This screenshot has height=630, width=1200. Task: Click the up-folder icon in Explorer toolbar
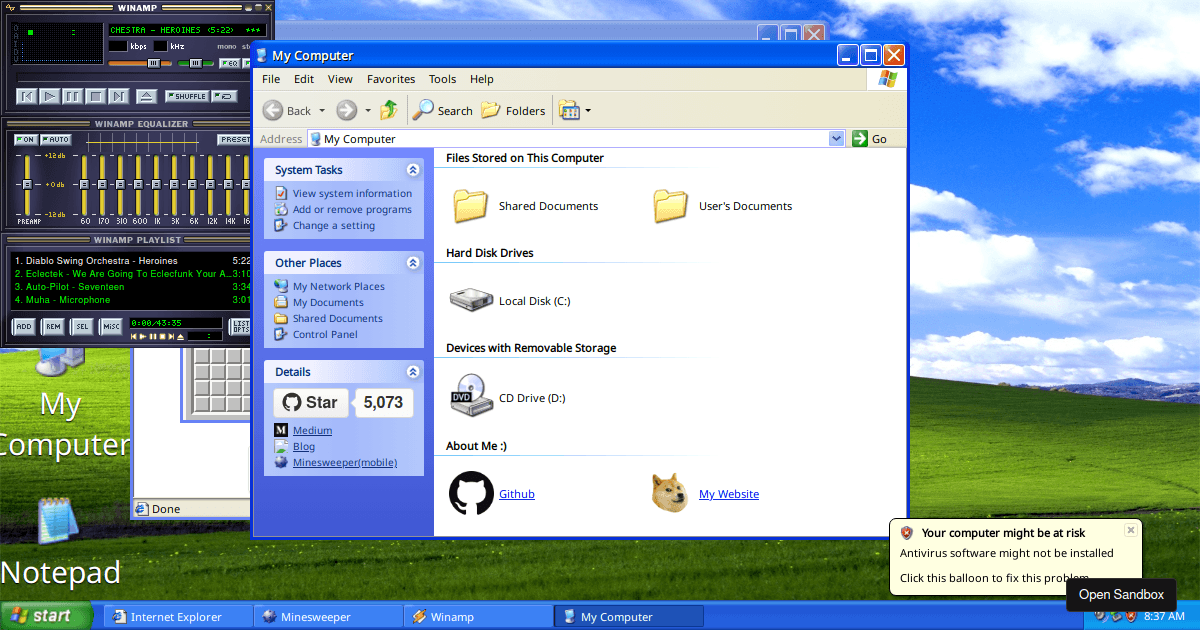[x=388, y=110]
